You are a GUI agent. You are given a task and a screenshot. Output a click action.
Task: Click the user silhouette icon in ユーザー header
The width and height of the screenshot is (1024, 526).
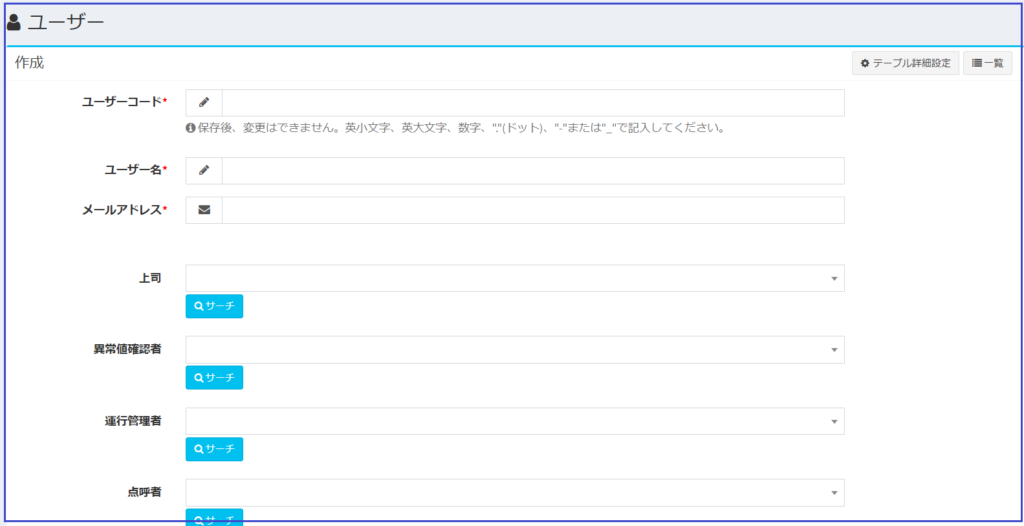(14, 23)
